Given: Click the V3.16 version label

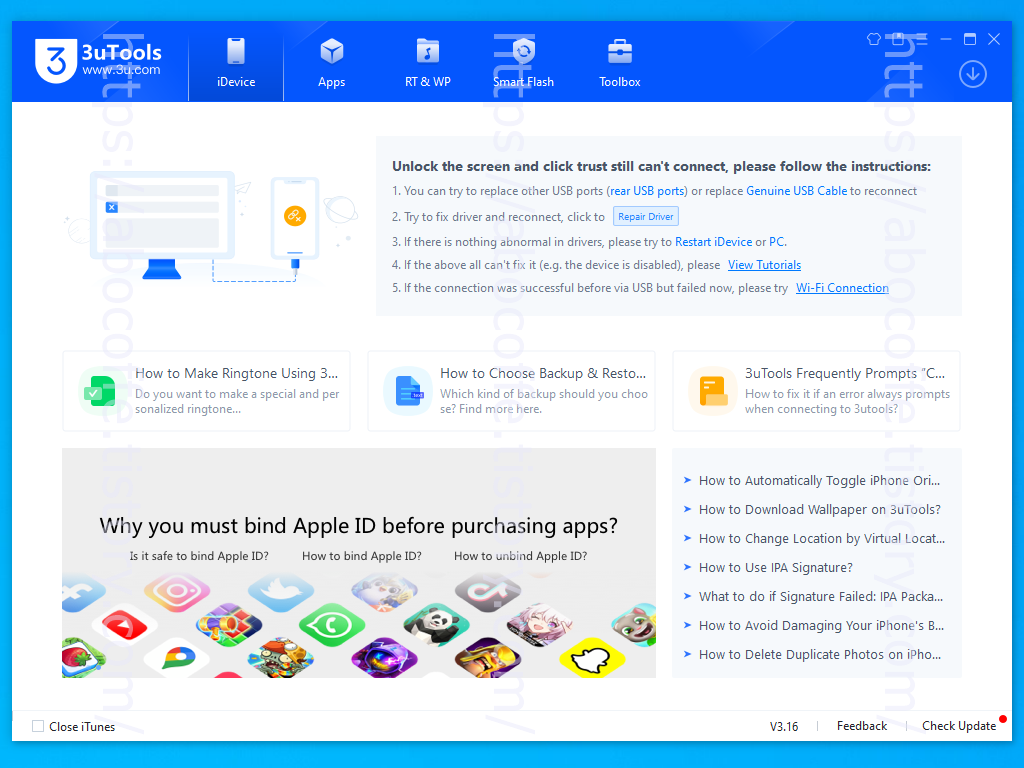Looking at the screenshot, I should point(784,726).
